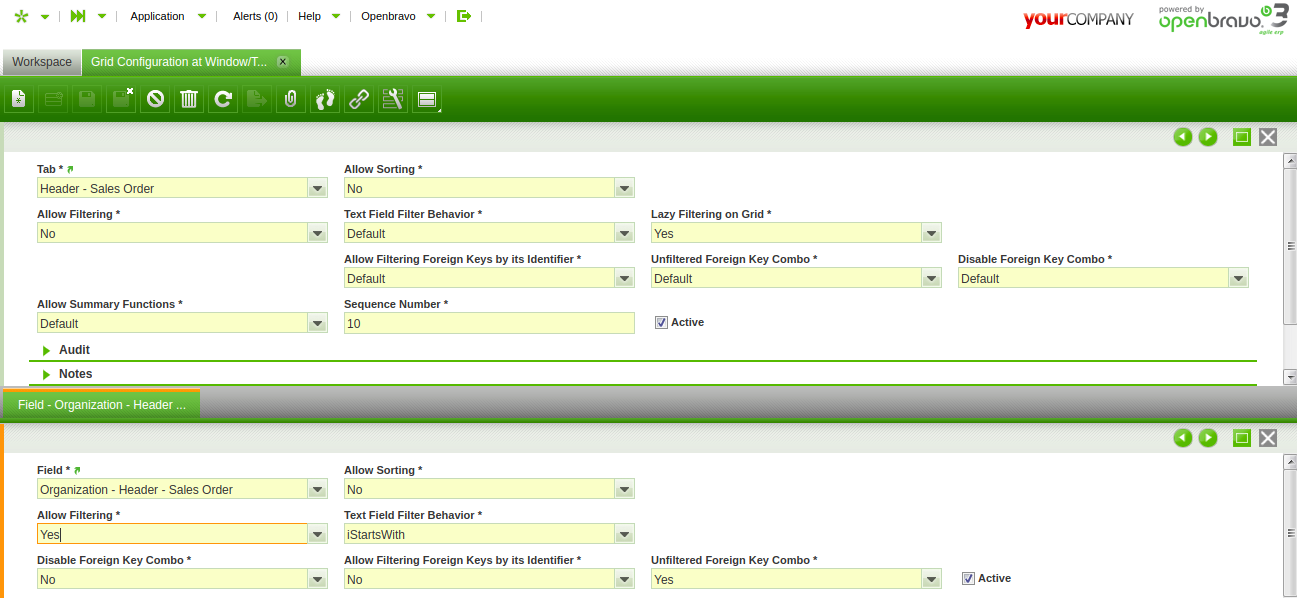The height and width of the screenshot is (598, 1297).
Task: Open Field form Unfiltered Foreign Key Combo dropdown
Action: click(x=932, y=579)
